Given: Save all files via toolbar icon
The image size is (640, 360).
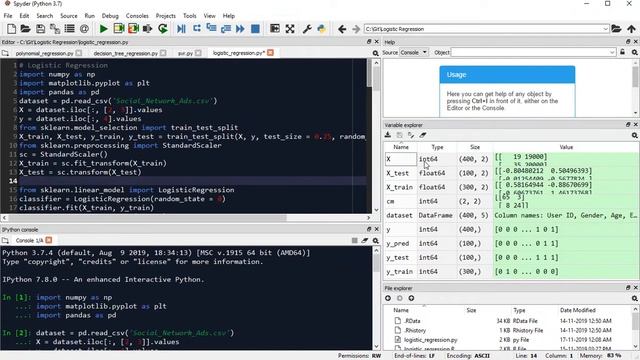Looking at the screenshot, I should 55,29.
